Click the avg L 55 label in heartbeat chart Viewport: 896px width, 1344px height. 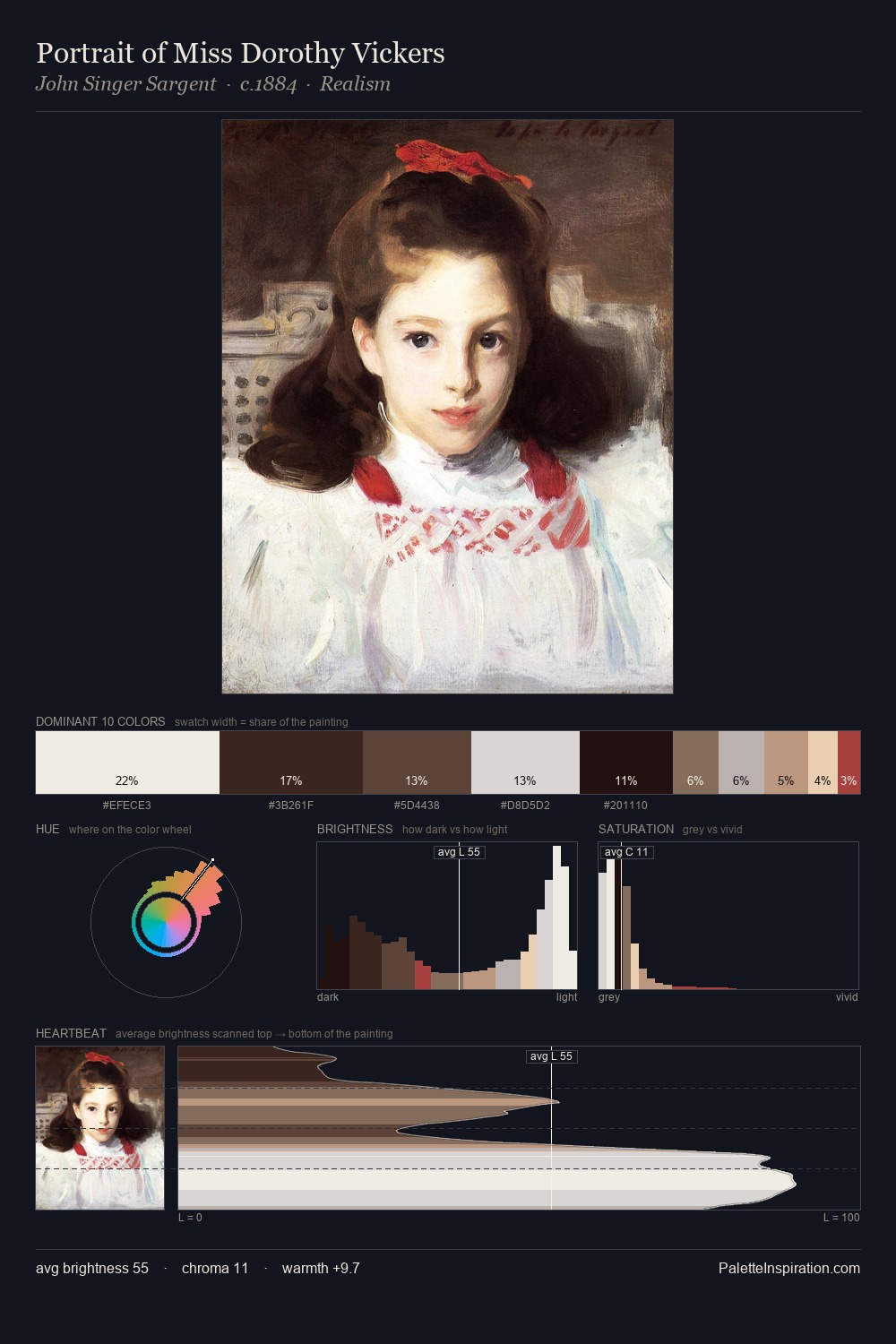[551, 1056]
